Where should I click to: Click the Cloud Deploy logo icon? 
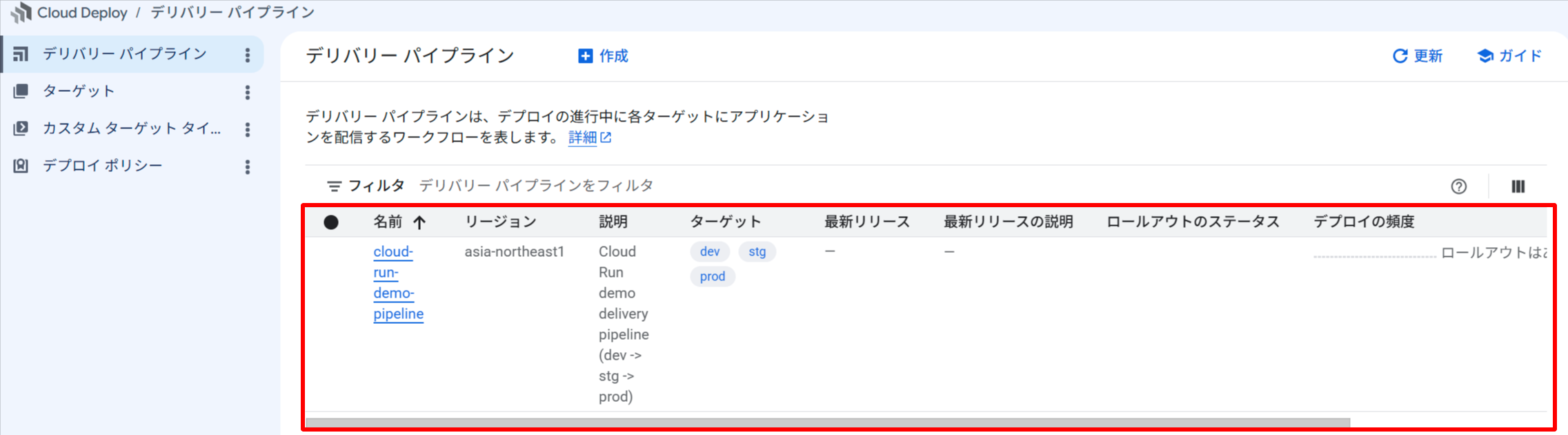pos(21,12)
